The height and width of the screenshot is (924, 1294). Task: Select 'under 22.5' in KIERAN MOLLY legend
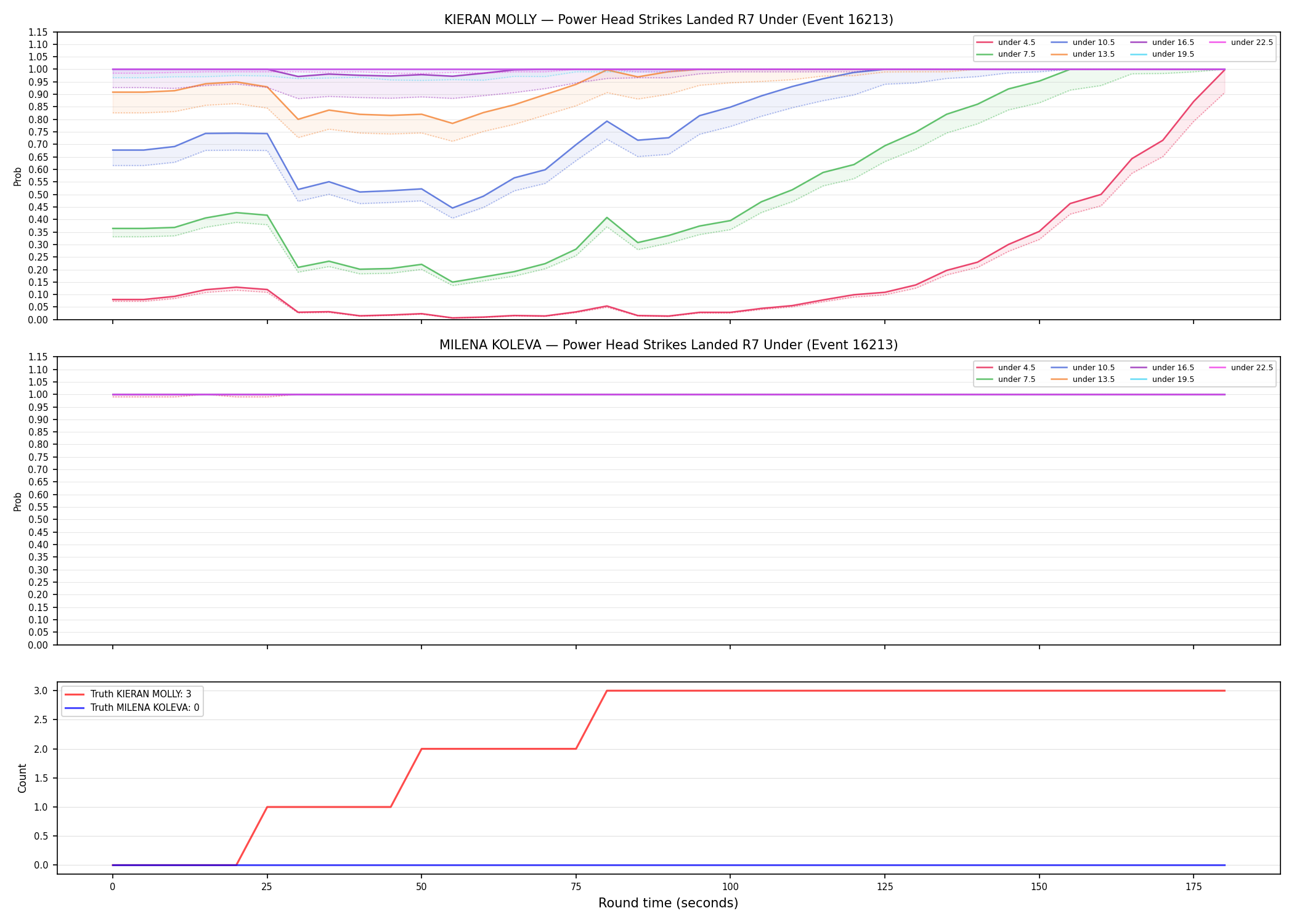click(1242, 43)
